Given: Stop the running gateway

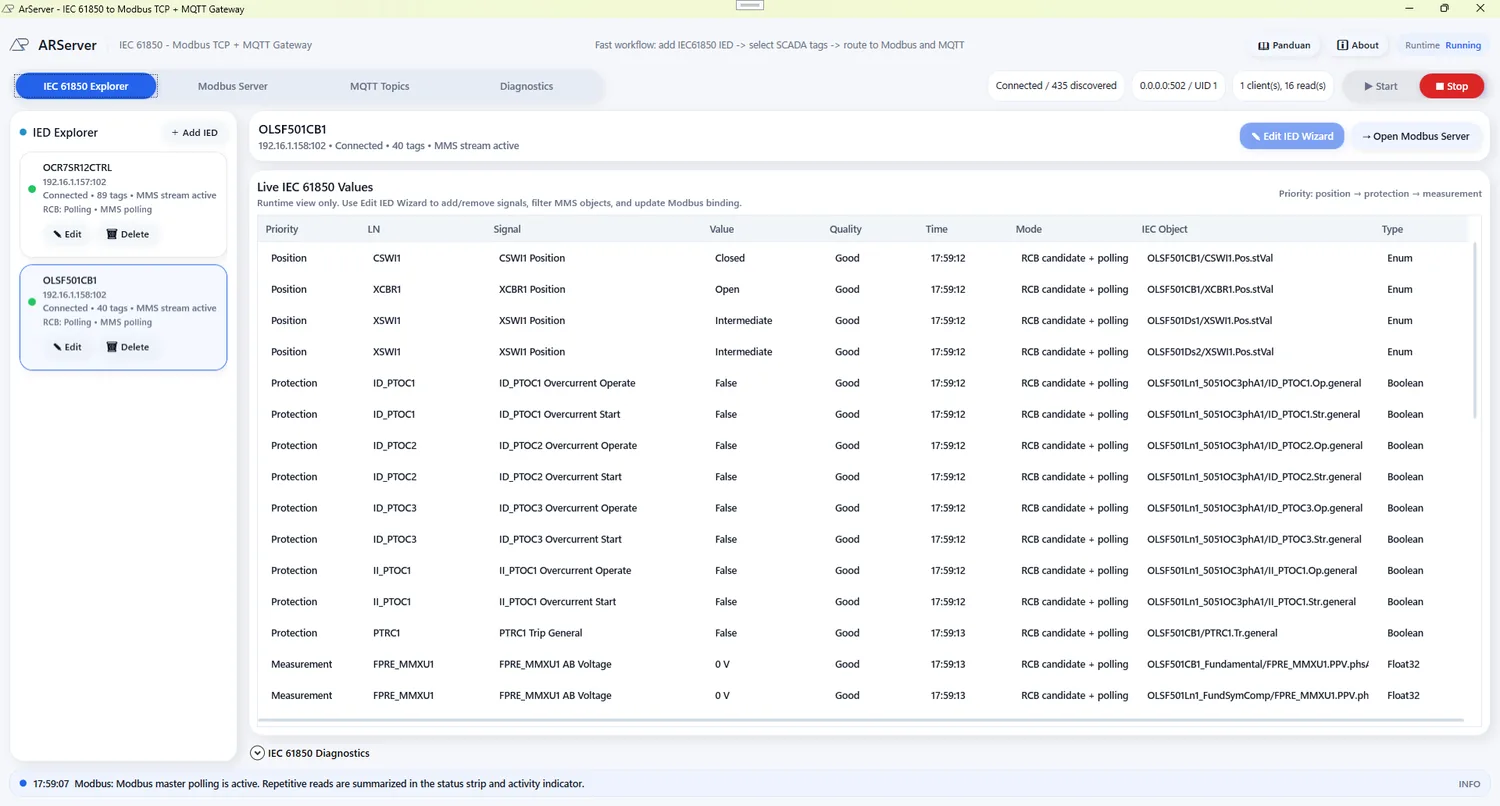Looking at the screenshot, I should coord(1451,86).
